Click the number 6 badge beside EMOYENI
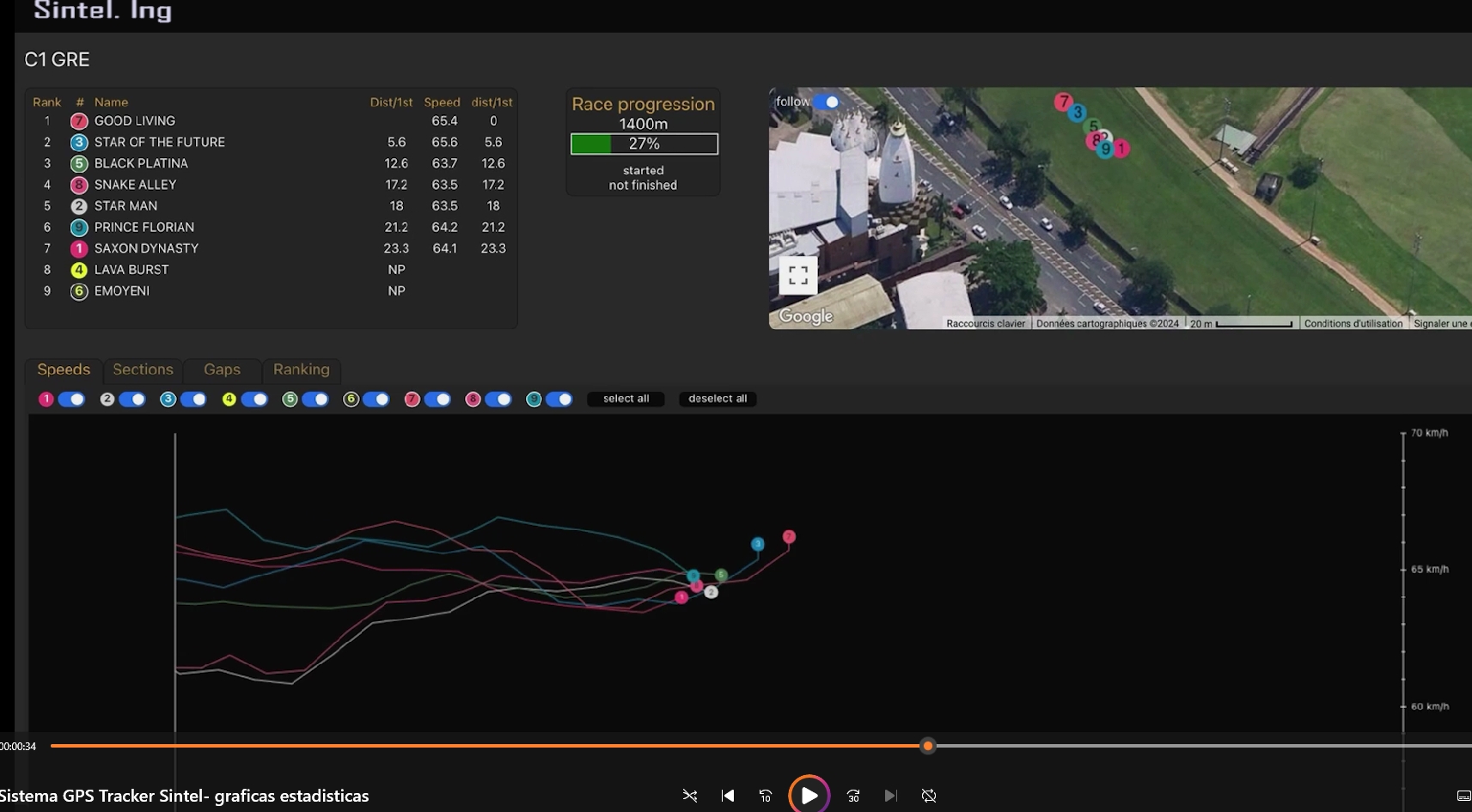This screenshot has width=1472, height=812. tap(78, 291)
